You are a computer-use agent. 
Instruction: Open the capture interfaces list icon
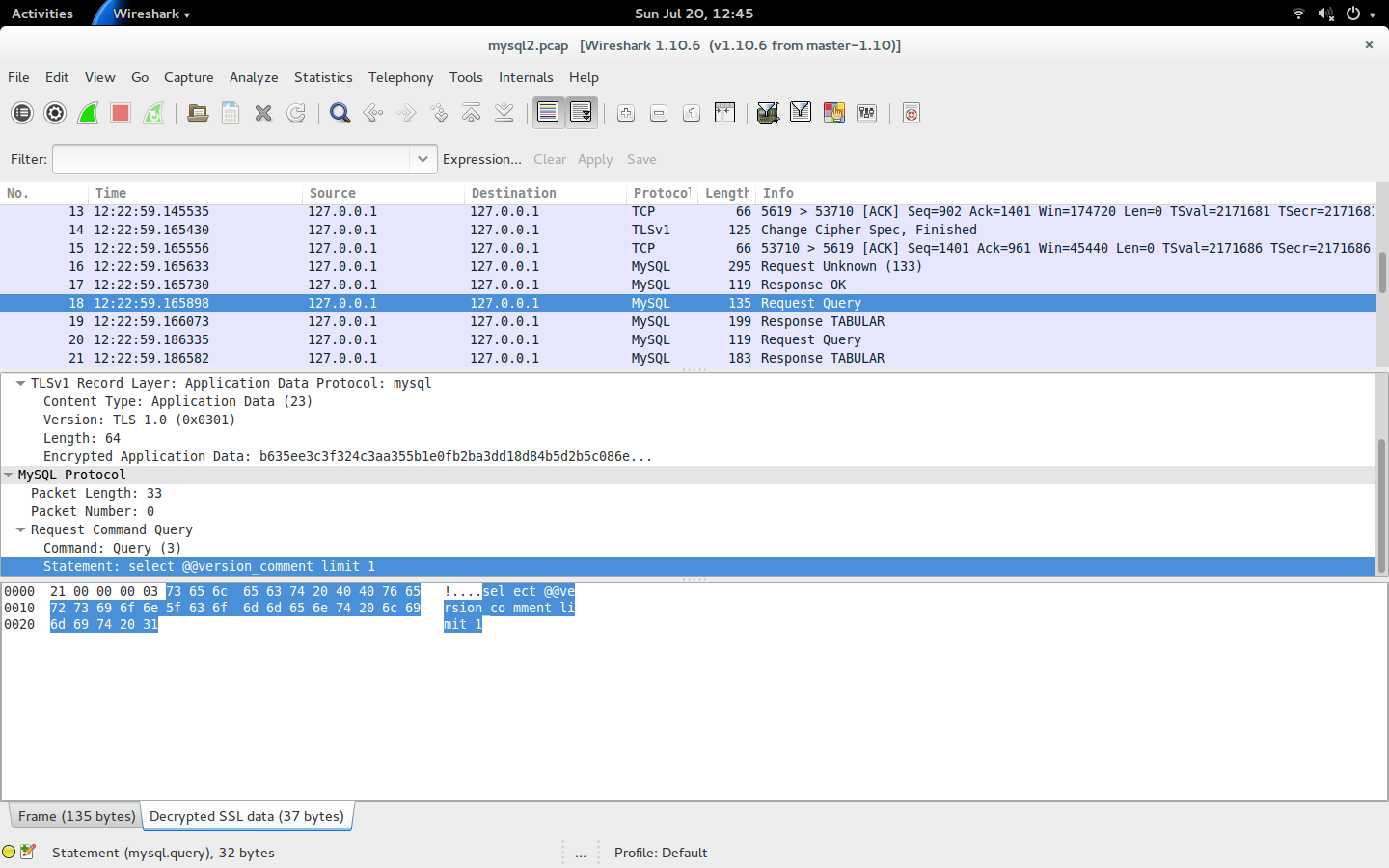[x=22, y=113]
